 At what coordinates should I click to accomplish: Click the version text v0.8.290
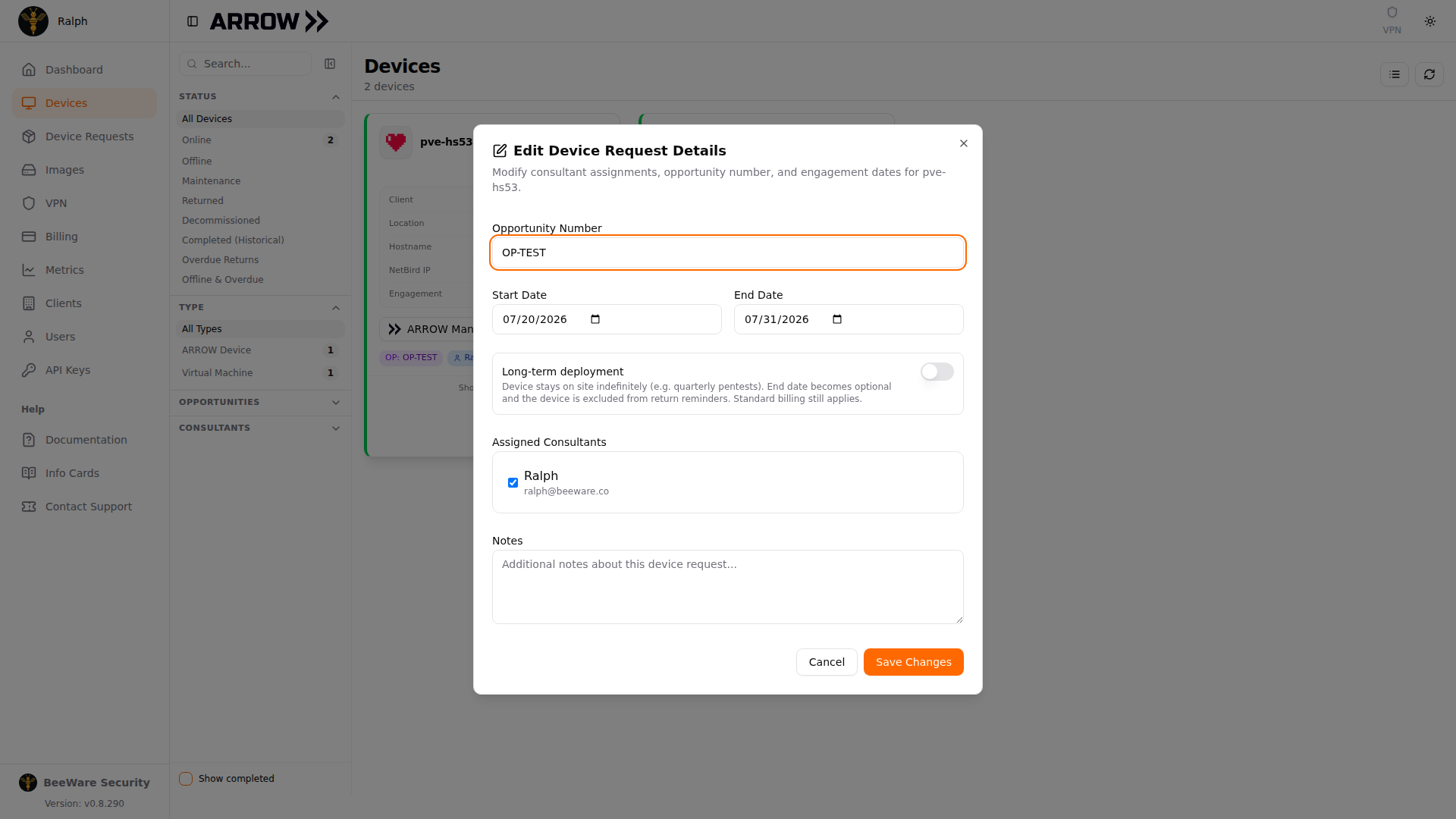(x=84, y=804)
